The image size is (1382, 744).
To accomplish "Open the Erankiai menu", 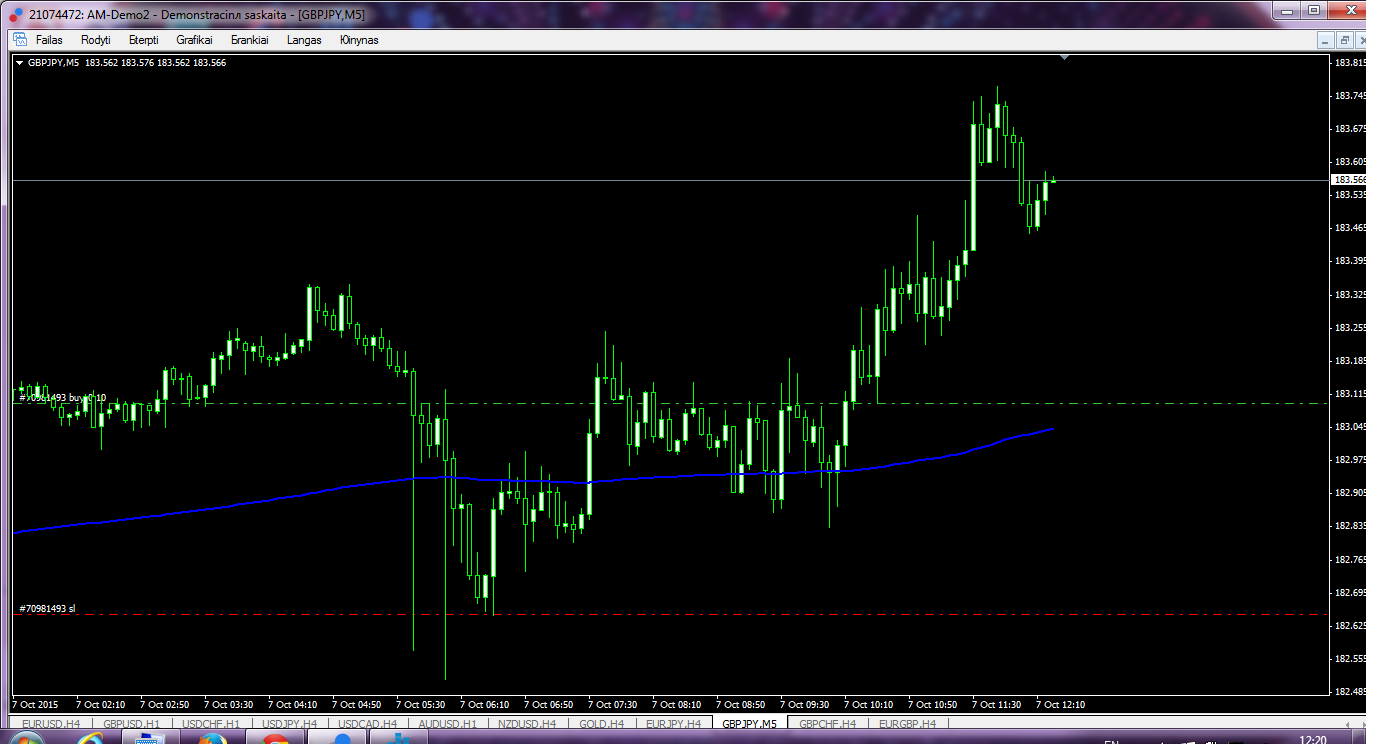I will (249, 40).
